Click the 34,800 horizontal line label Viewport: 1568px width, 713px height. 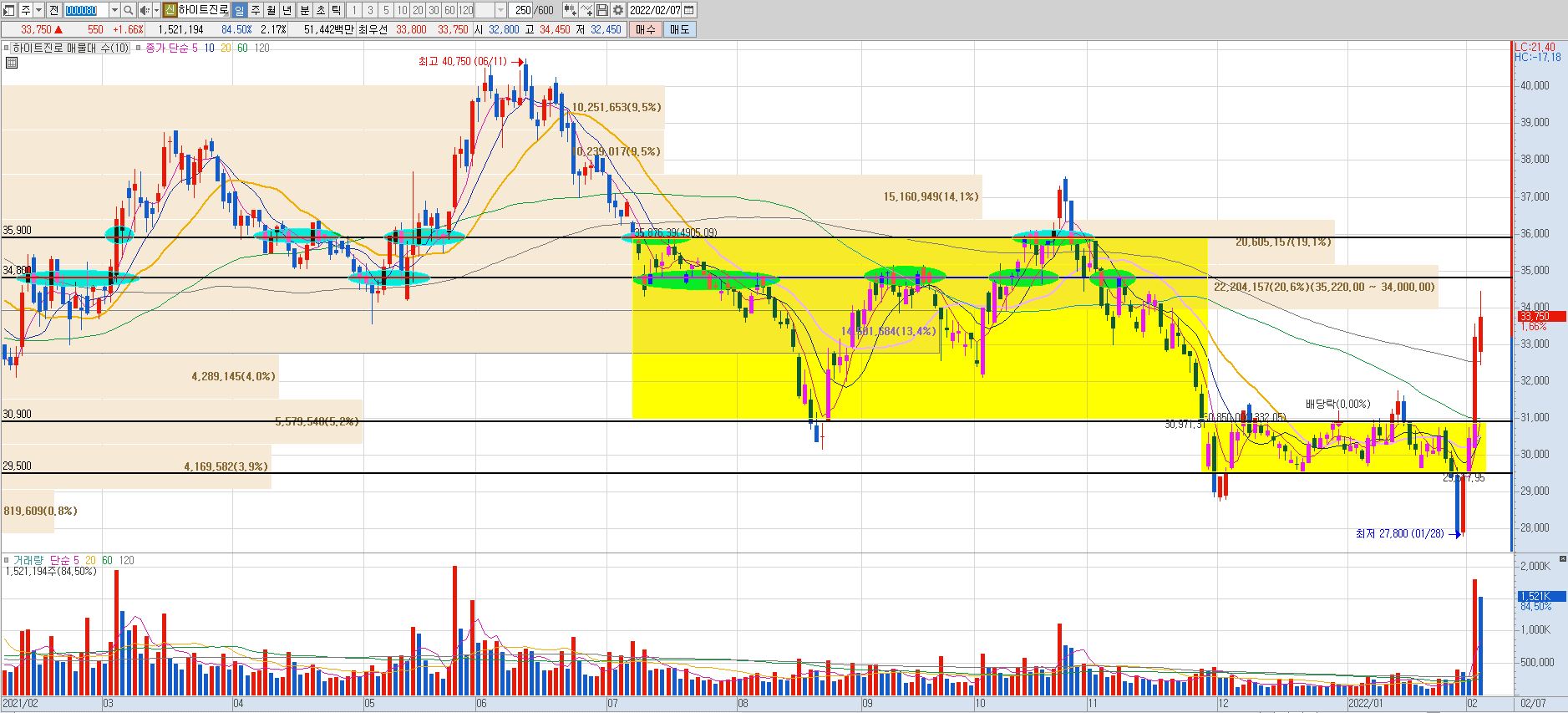[x=17, y=271]
